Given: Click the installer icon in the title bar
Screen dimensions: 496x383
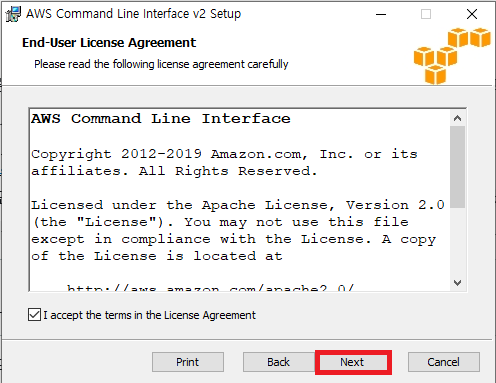Looking at the screenshot, I should click(13, 14).
